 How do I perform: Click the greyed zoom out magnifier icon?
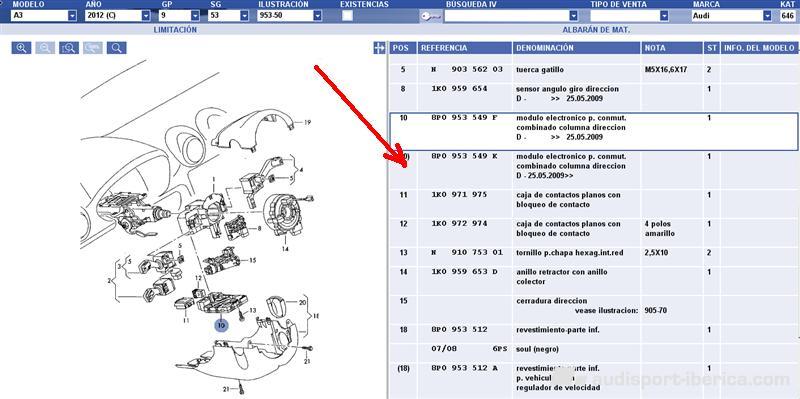click(x=45, y=48)
